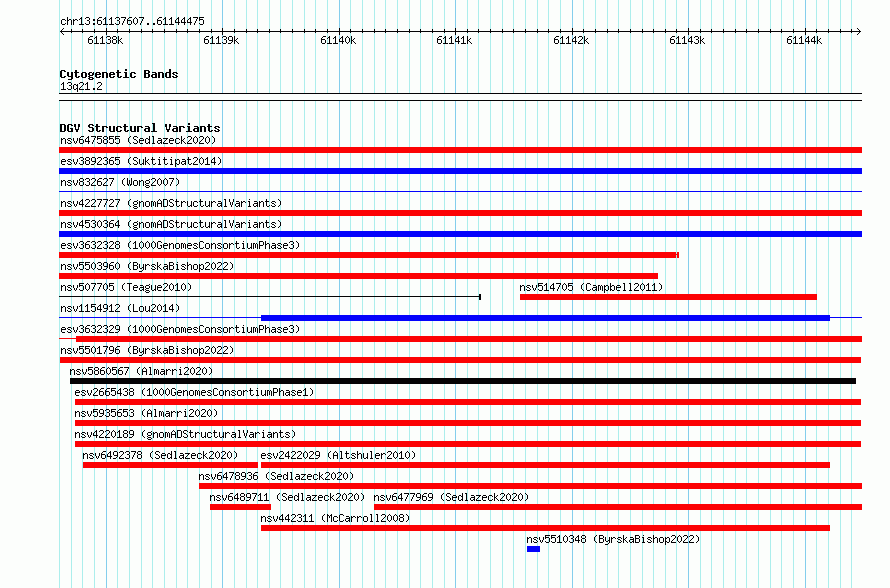Image resolution: width=890 pixels, height=588 pixels.
Task: Select the red bar of esv2665438
Action: click(x=468, y=402)
